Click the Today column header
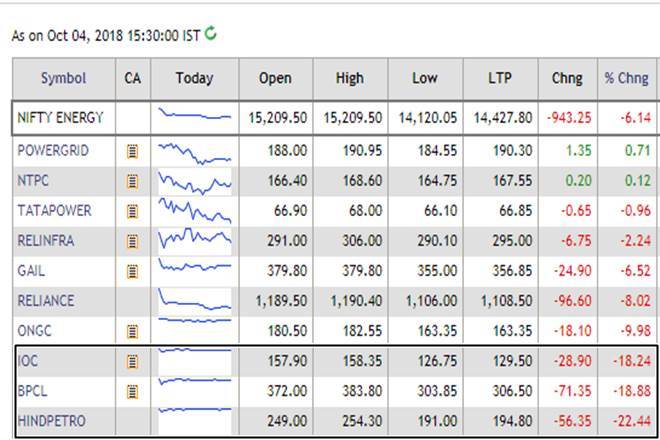 (x=194, y=78)
